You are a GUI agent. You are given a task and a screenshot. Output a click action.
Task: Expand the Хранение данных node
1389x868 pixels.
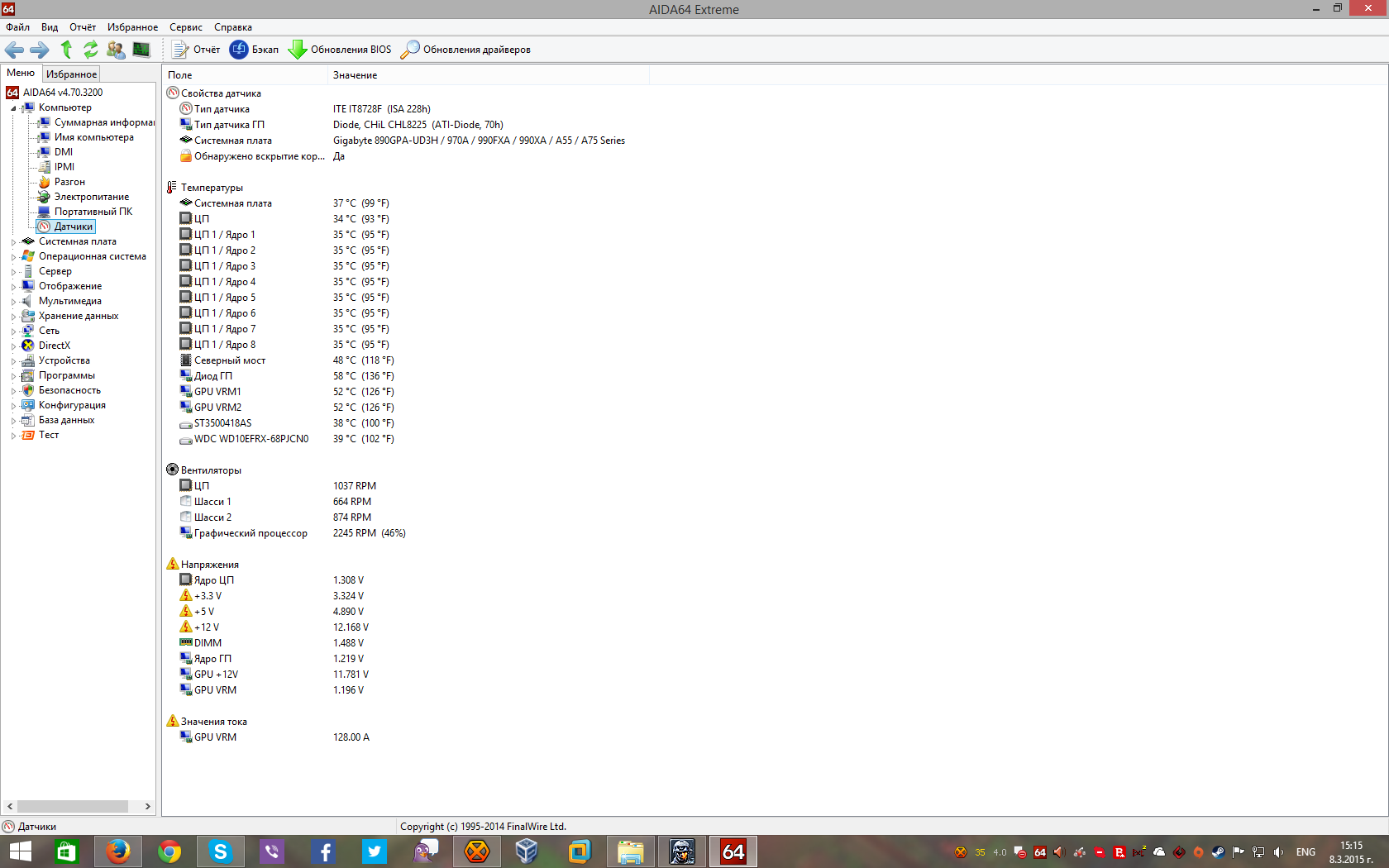(13, 317)
